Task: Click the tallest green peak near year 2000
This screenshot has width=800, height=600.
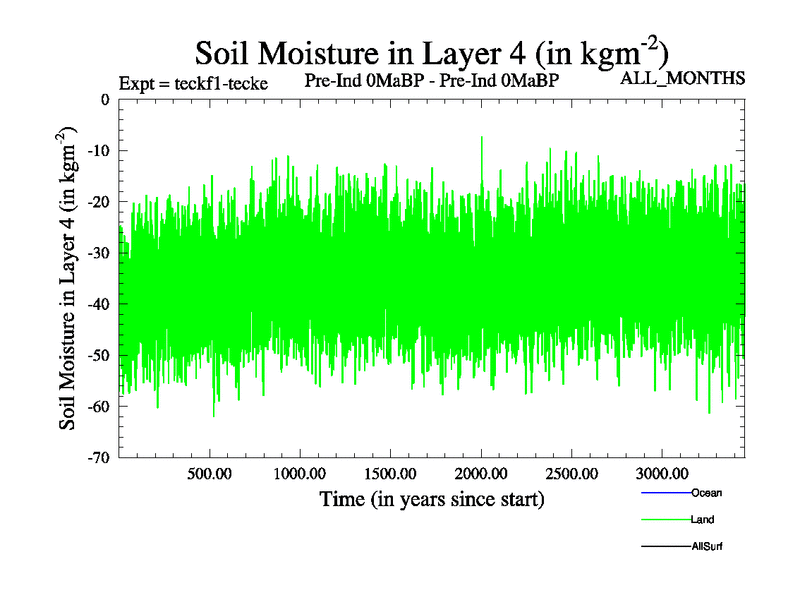Action: click(482, 139)
